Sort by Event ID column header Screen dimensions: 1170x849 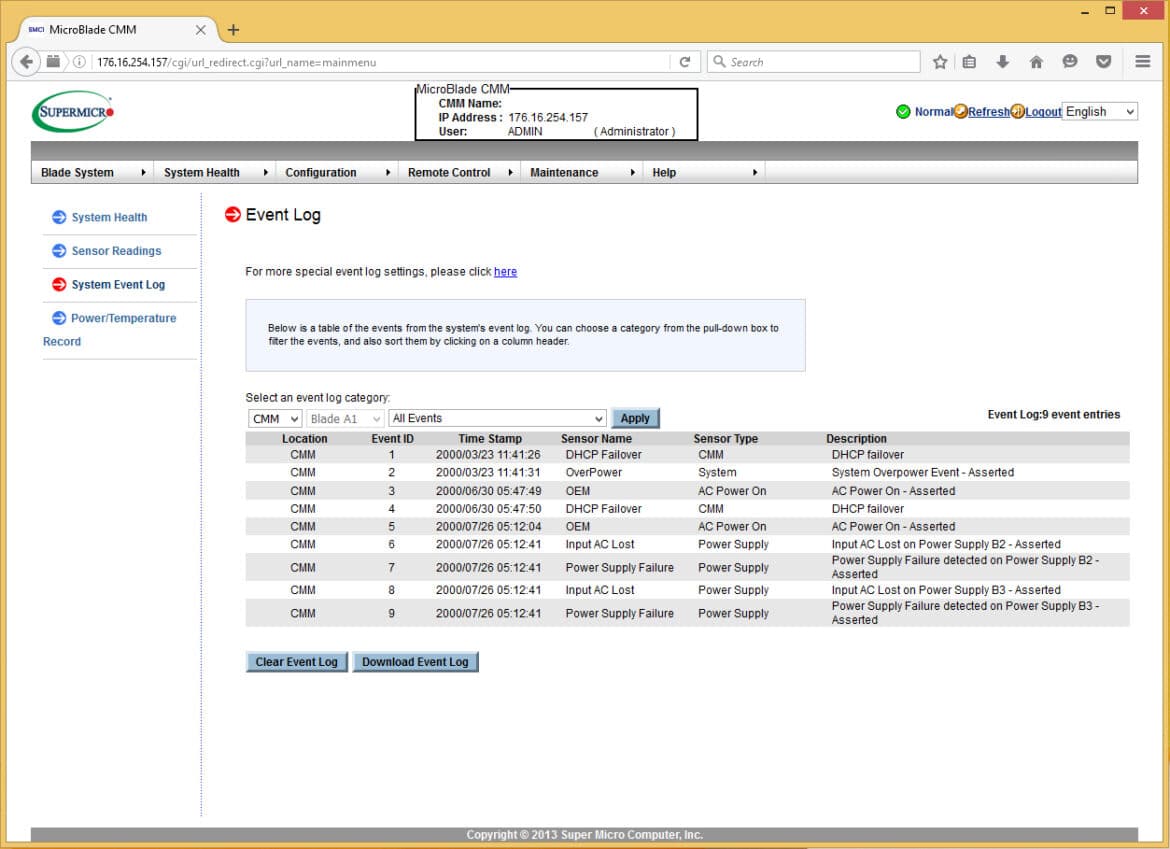pos(392,439)
